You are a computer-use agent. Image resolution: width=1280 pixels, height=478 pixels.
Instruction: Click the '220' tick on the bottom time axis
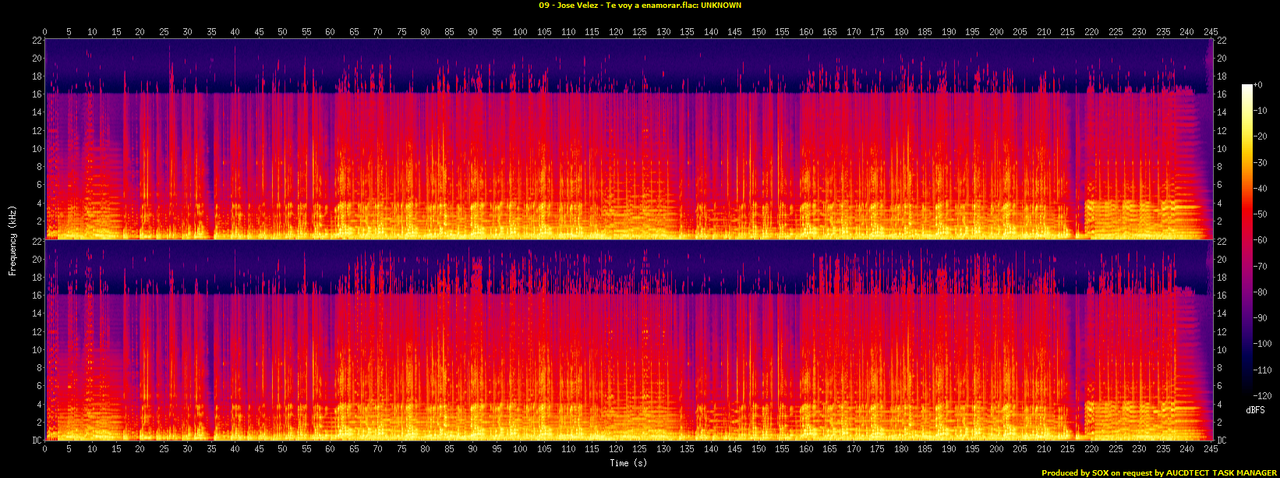click(x=1093, y=451)
